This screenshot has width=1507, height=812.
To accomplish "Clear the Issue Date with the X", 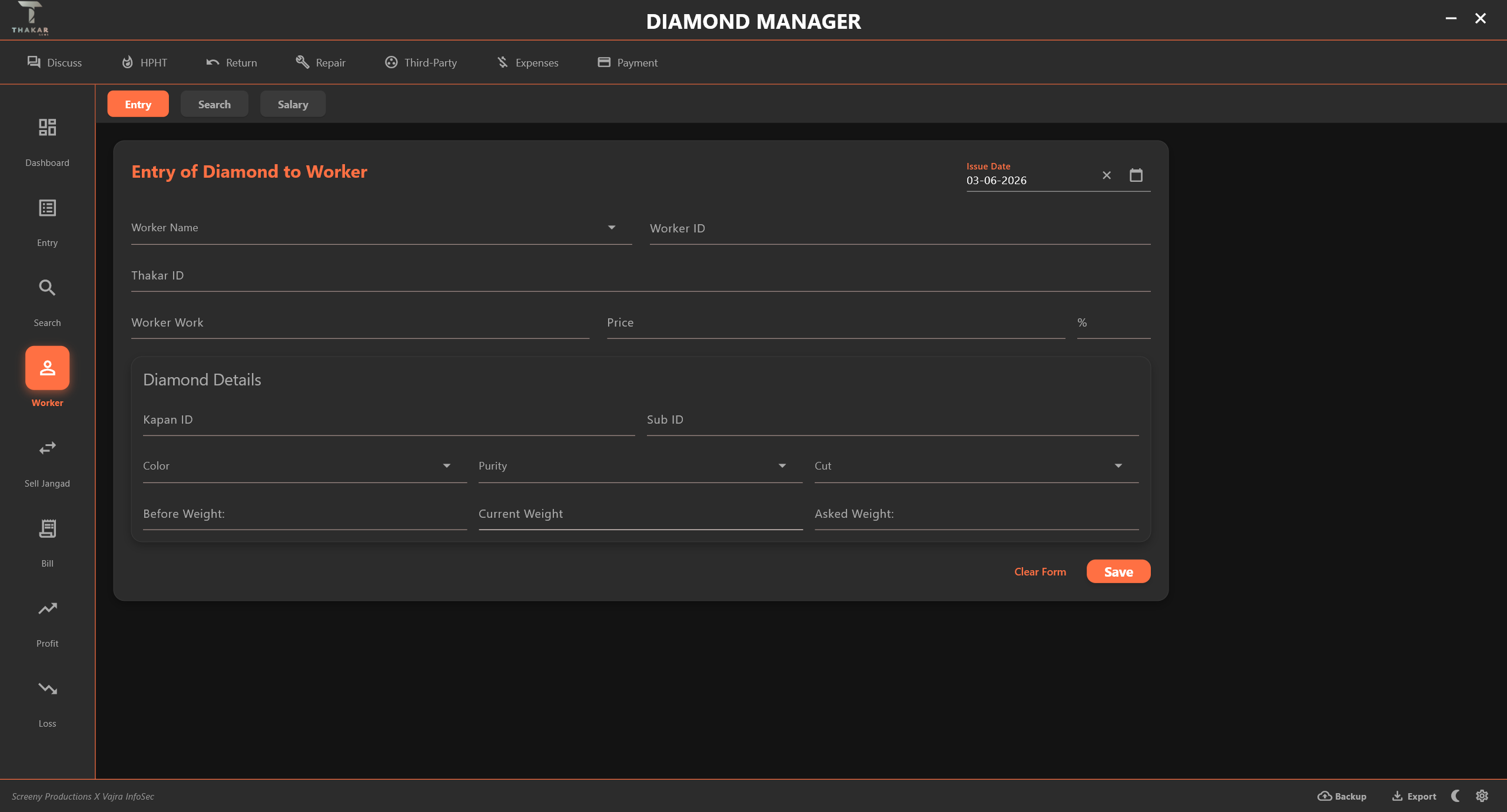I will [1107, 175].
